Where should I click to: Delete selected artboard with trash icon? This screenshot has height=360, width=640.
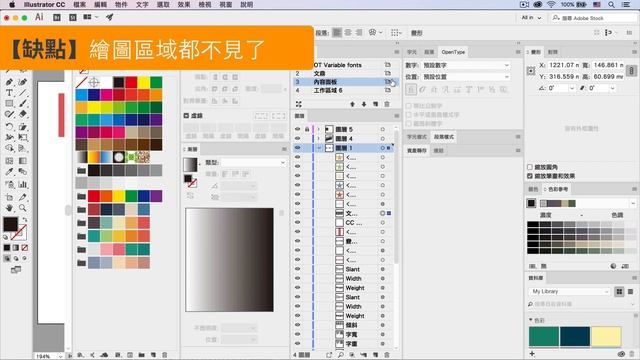[387, 104]
